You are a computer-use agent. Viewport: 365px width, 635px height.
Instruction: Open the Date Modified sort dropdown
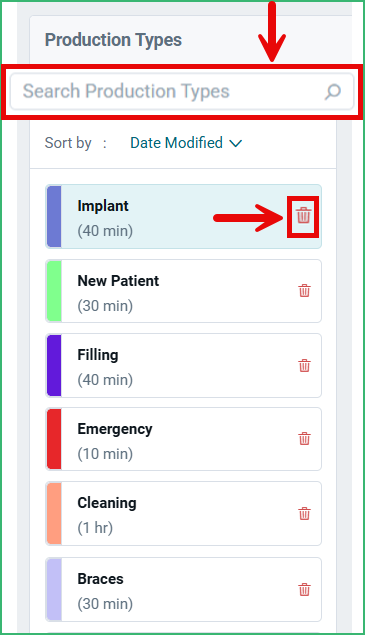pyautogui.click(x=186, y=143)
